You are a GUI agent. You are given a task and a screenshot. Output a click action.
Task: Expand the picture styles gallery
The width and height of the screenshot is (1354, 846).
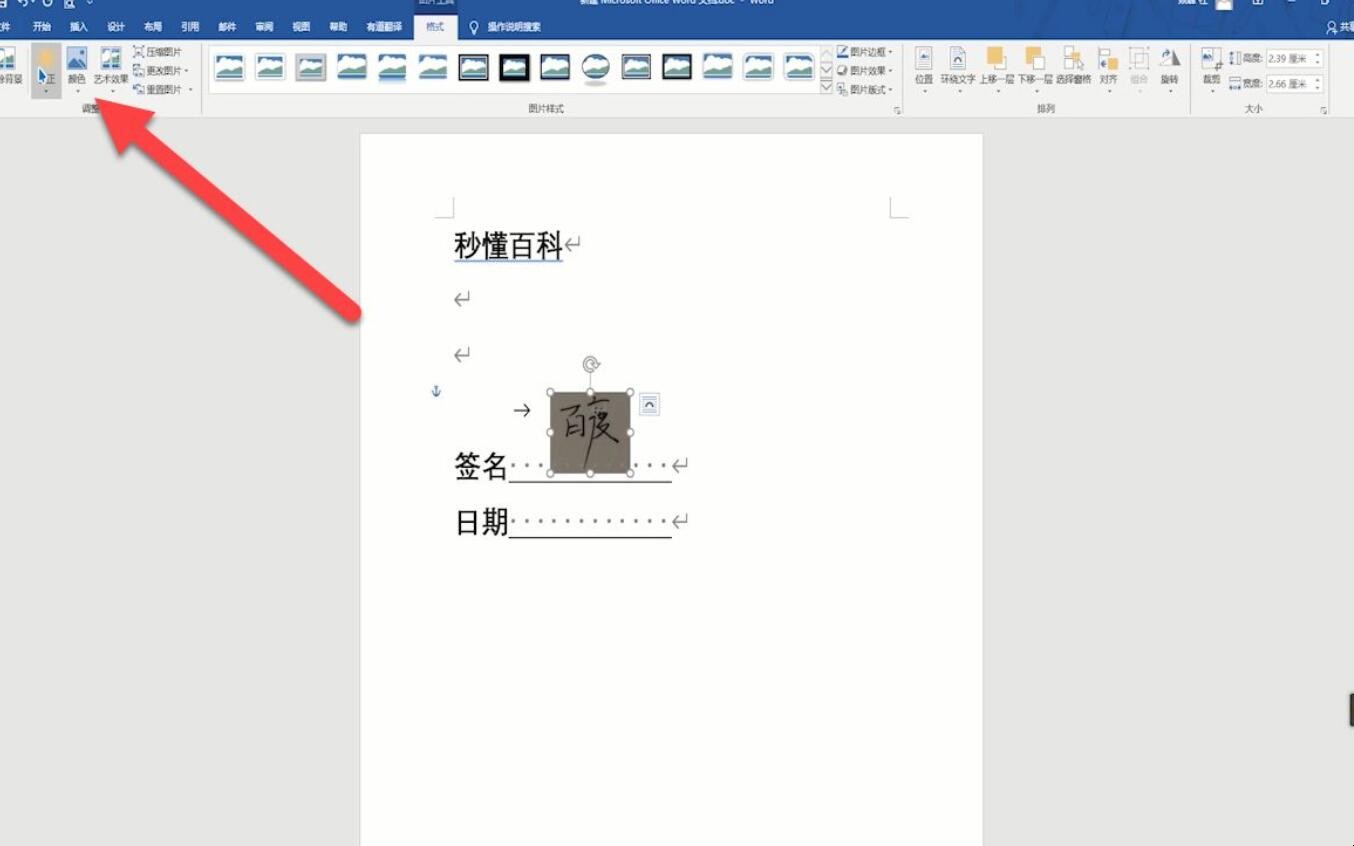pyautogui.click(x=826, y=88)
